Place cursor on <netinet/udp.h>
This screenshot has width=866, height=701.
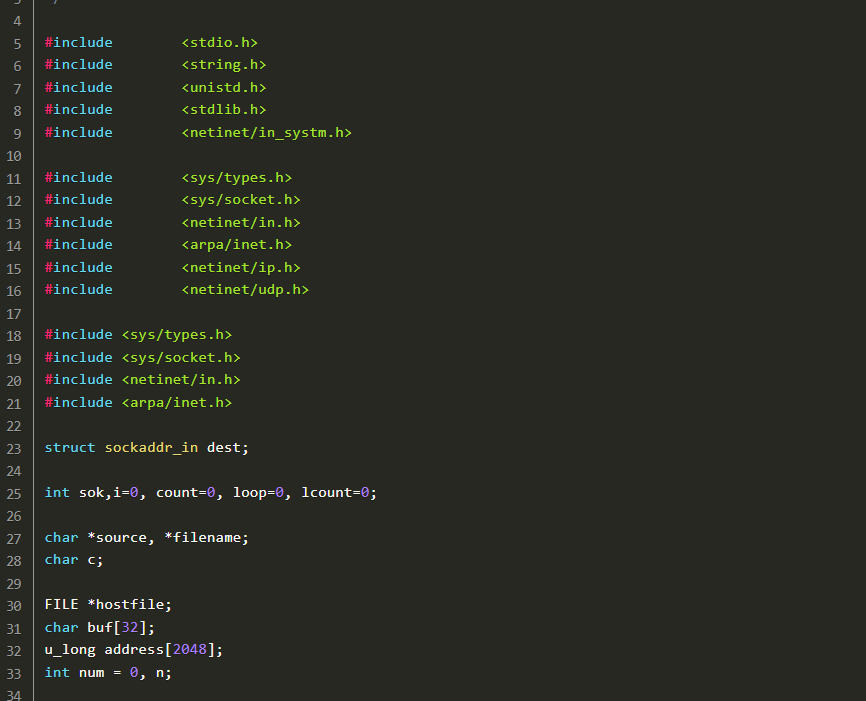245,289
